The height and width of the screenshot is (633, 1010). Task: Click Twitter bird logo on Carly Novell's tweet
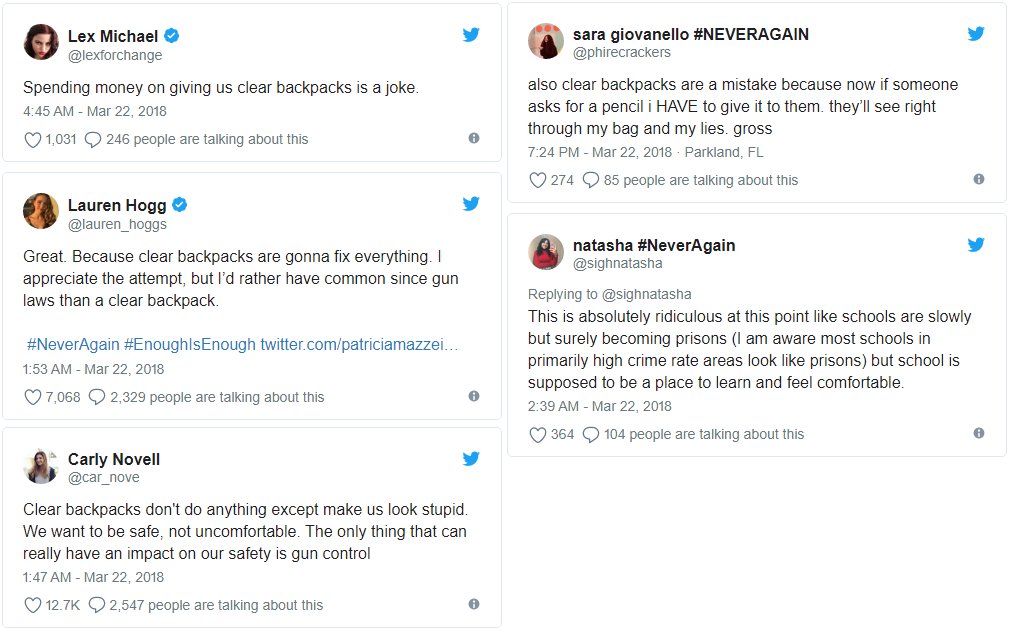click(x=471, y=459)
